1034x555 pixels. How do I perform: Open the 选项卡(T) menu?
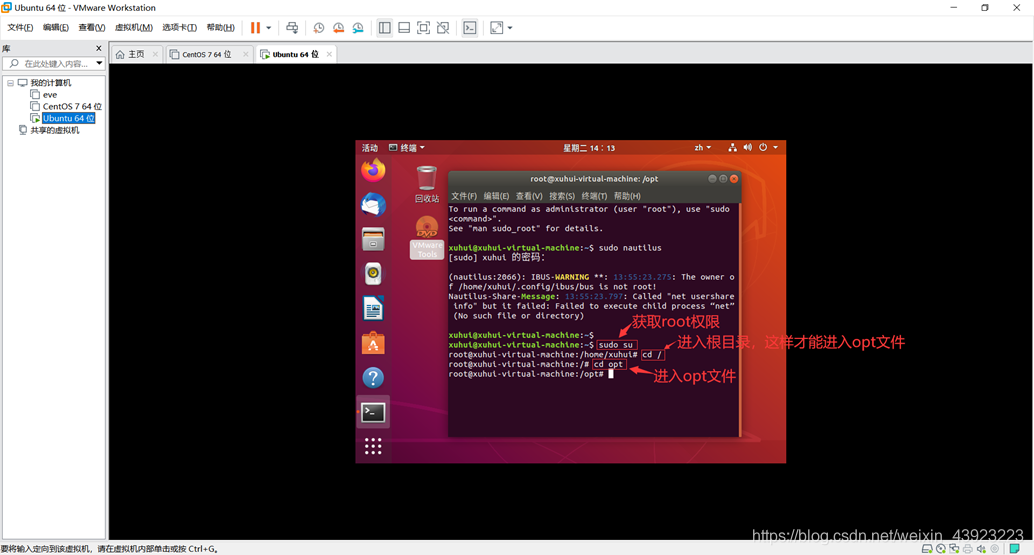click(179, 28)
